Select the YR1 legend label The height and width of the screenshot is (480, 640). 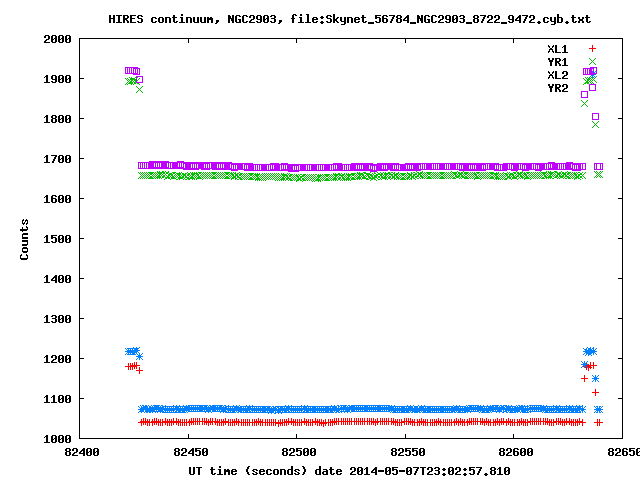coord(558,62)
